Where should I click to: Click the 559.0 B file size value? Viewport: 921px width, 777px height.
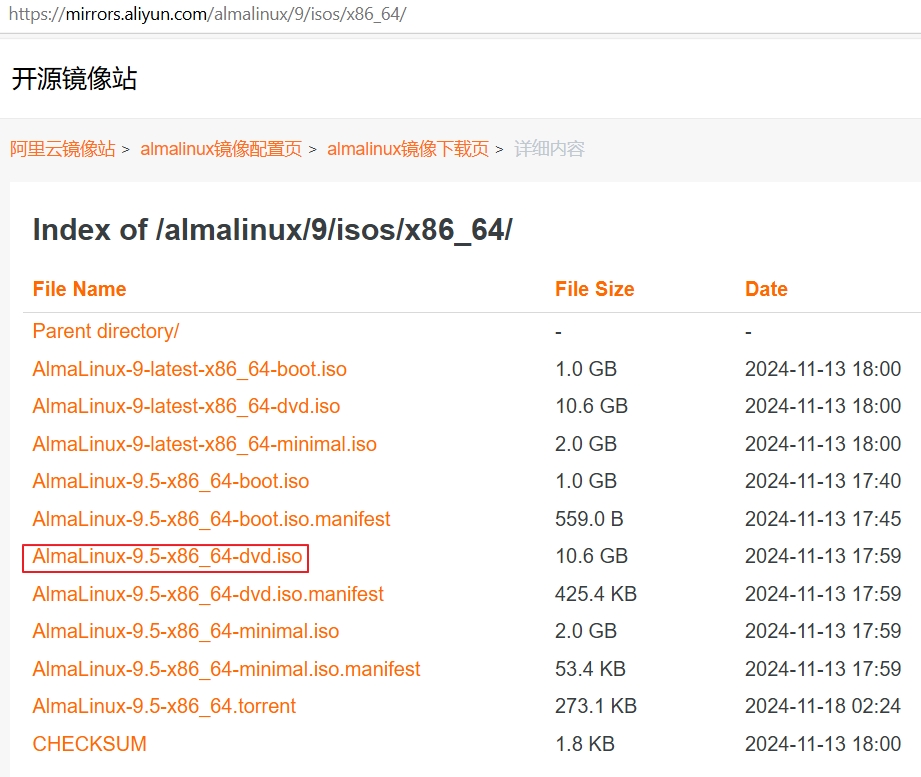(589, 519)
